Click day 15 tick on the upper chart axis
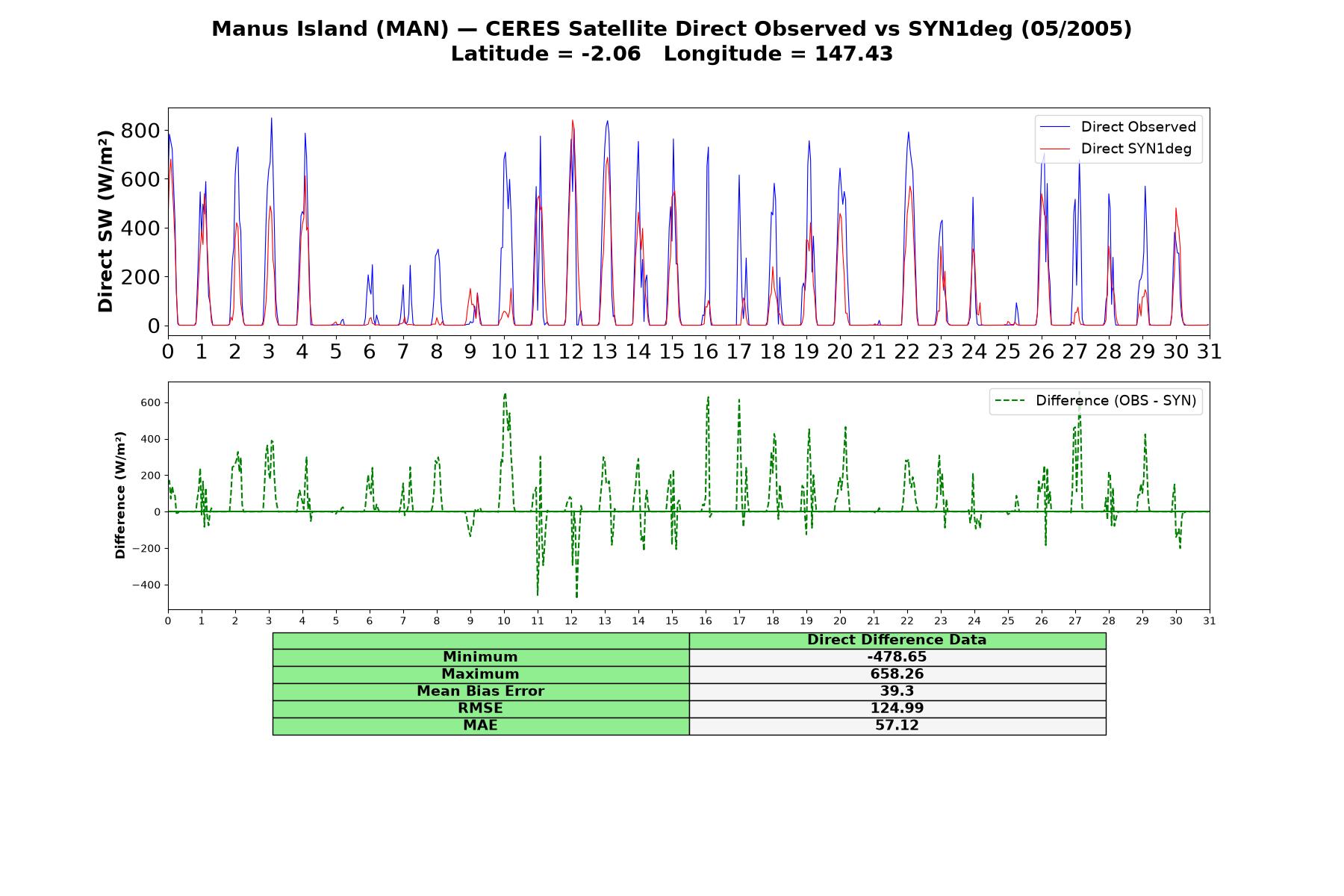The width and height of the screenshot is (1344, 896). 672,351
